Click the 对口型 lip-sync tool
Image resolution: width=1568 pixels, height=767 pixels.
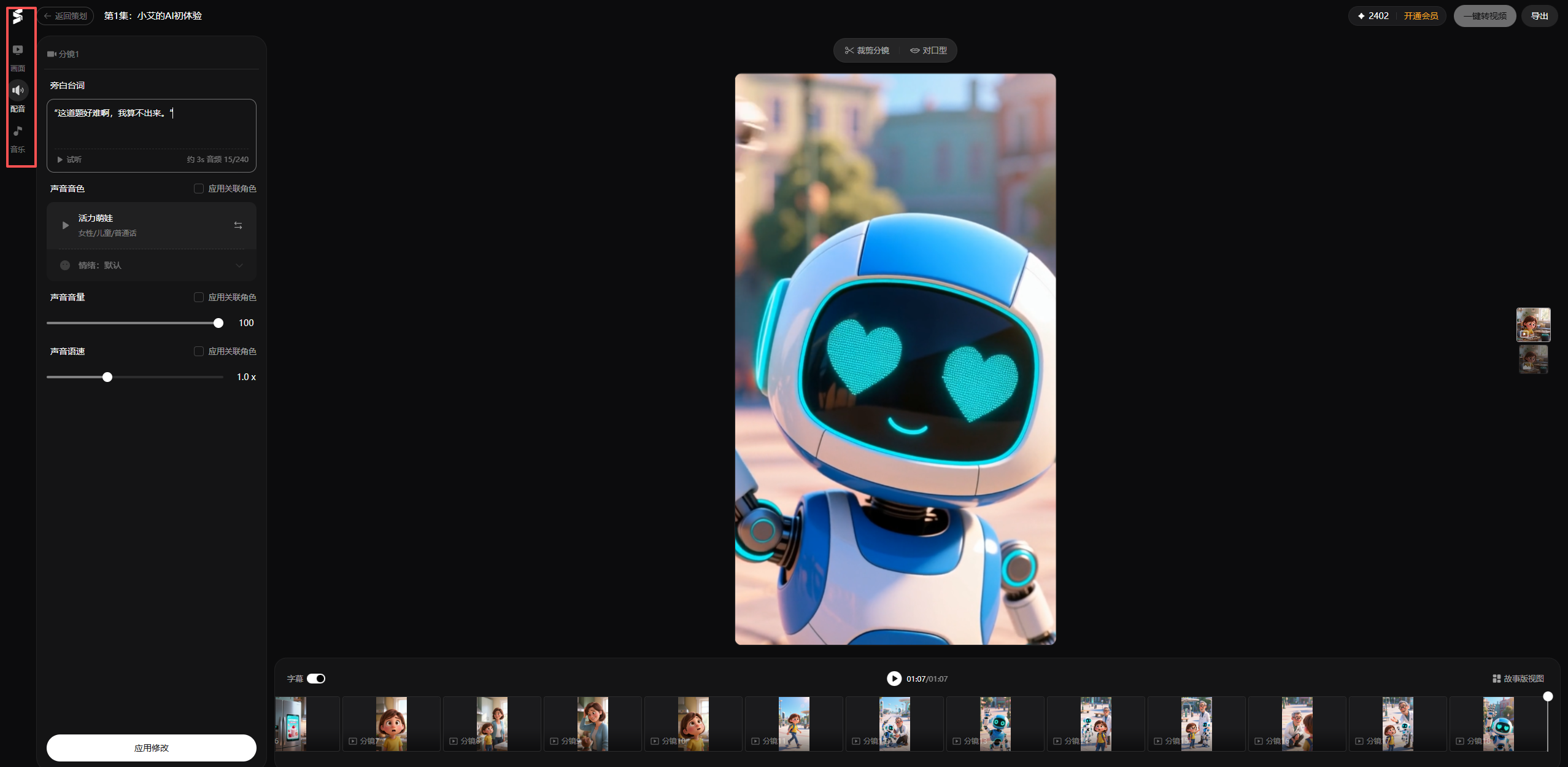coord(928,50)
